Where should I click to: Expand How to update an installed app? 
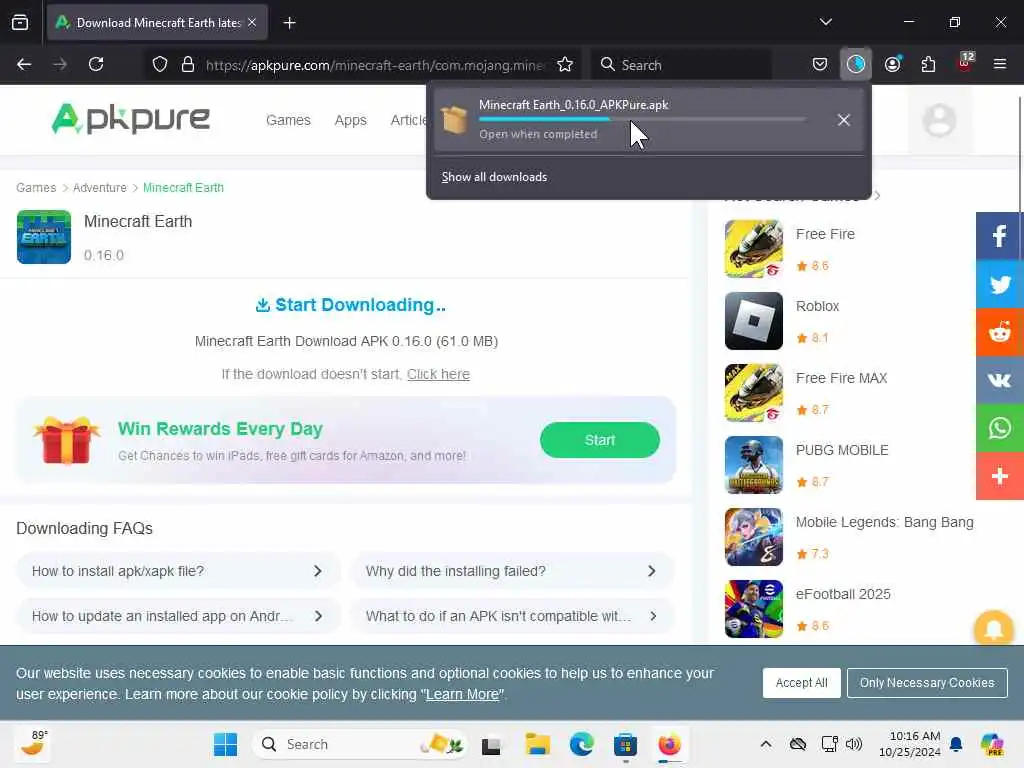pos(178,616)
